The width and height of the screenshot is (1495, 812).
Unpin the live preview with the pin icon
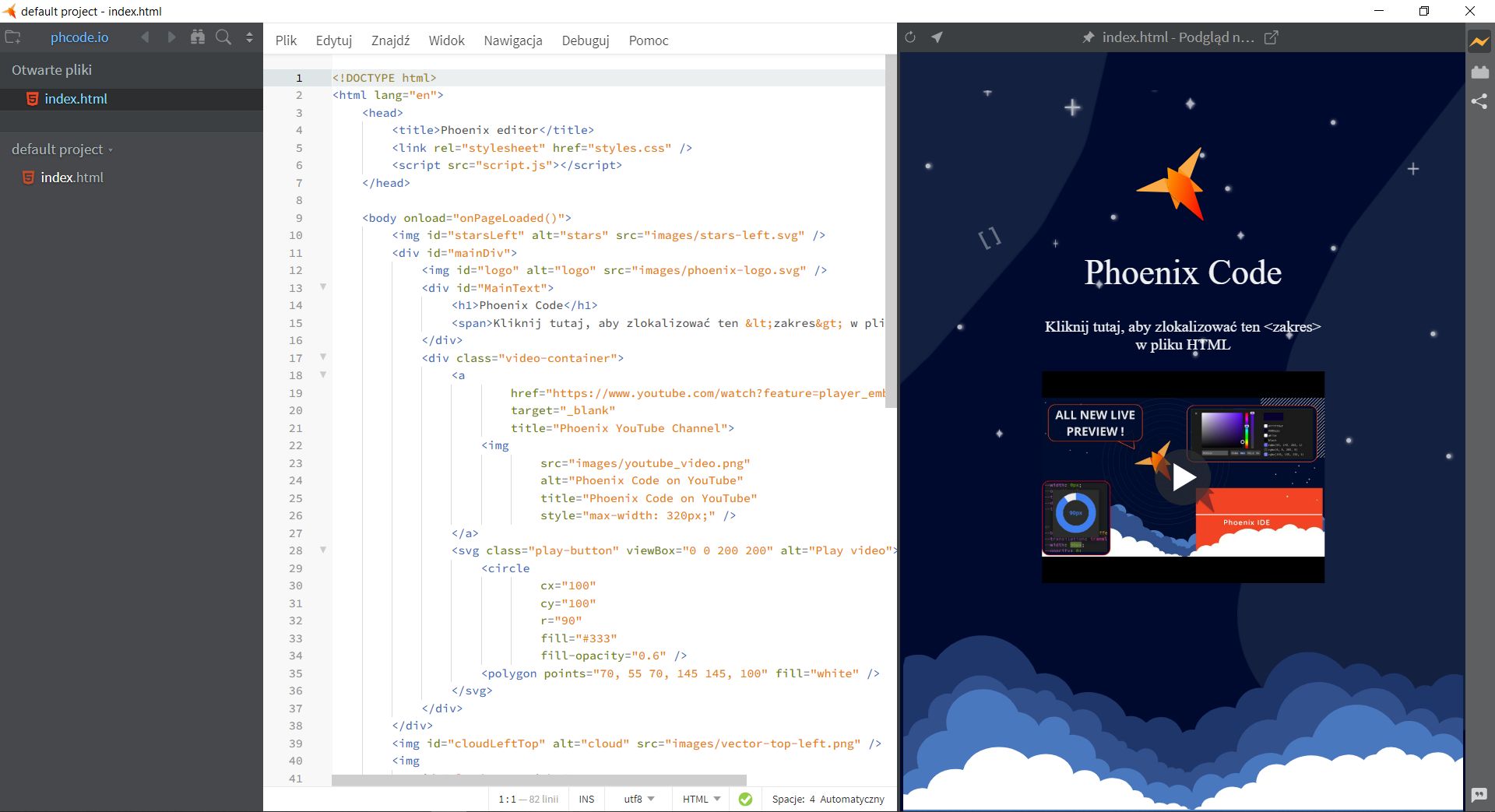click(1088, 37)
